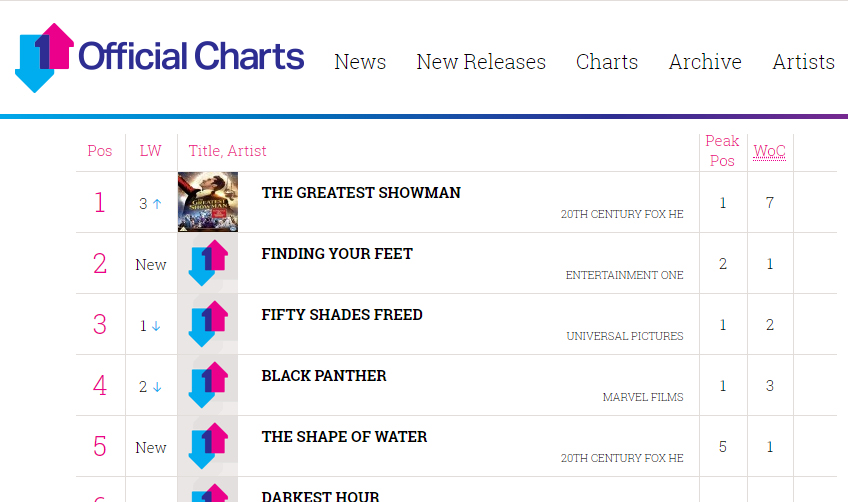Open The Greatest Showman title link
This screenshot has height=502, width=848.
click(361, 193)
